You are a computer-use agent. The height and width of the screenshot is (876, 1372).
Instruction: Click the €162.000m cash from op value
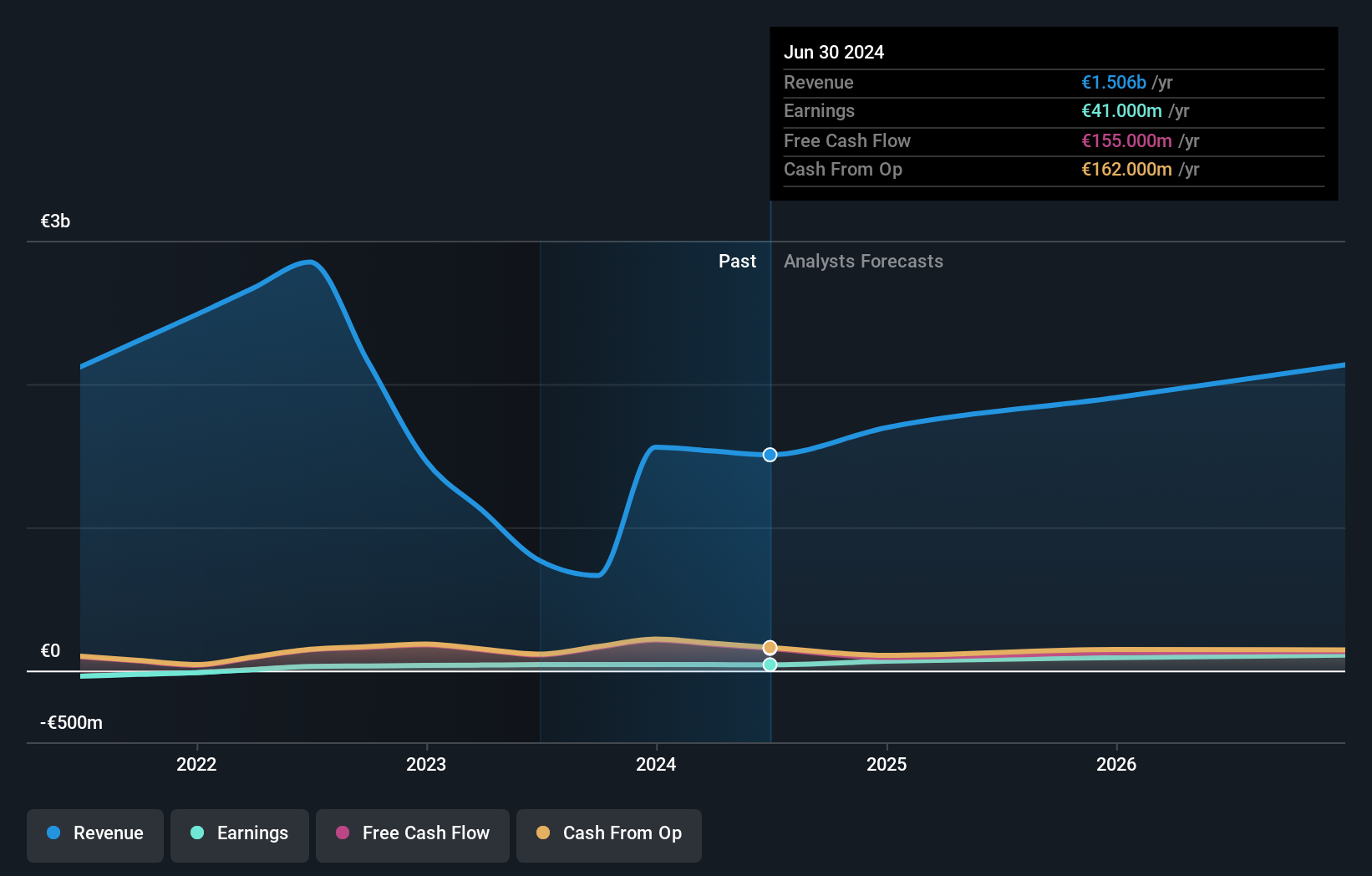(x=1126, y=169)
